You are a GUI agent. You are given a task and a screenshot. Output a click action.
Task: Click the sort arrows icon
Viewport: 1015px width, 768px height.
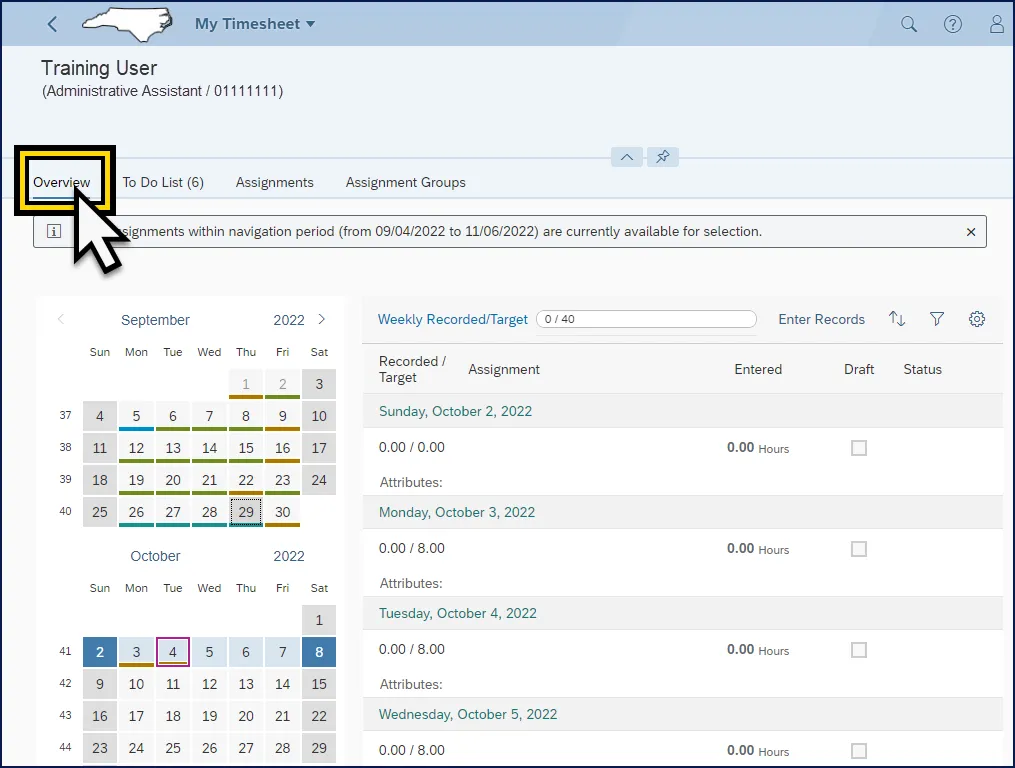896,319
